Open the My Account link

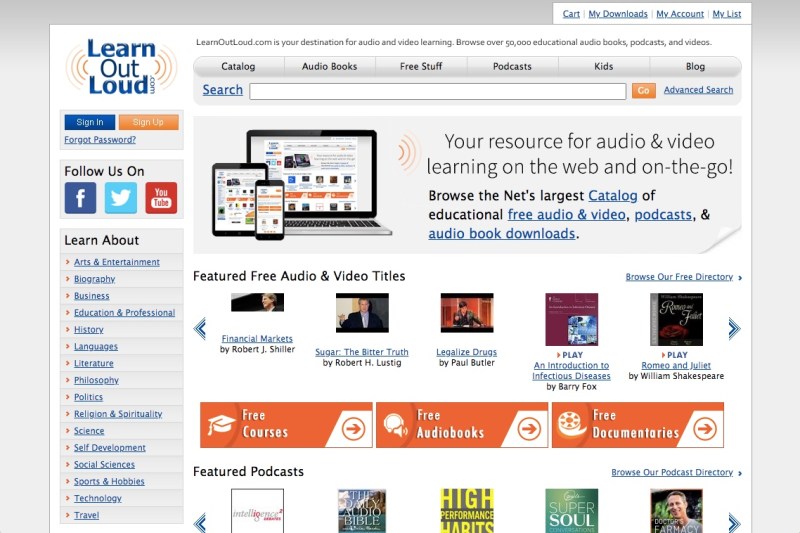680,14
